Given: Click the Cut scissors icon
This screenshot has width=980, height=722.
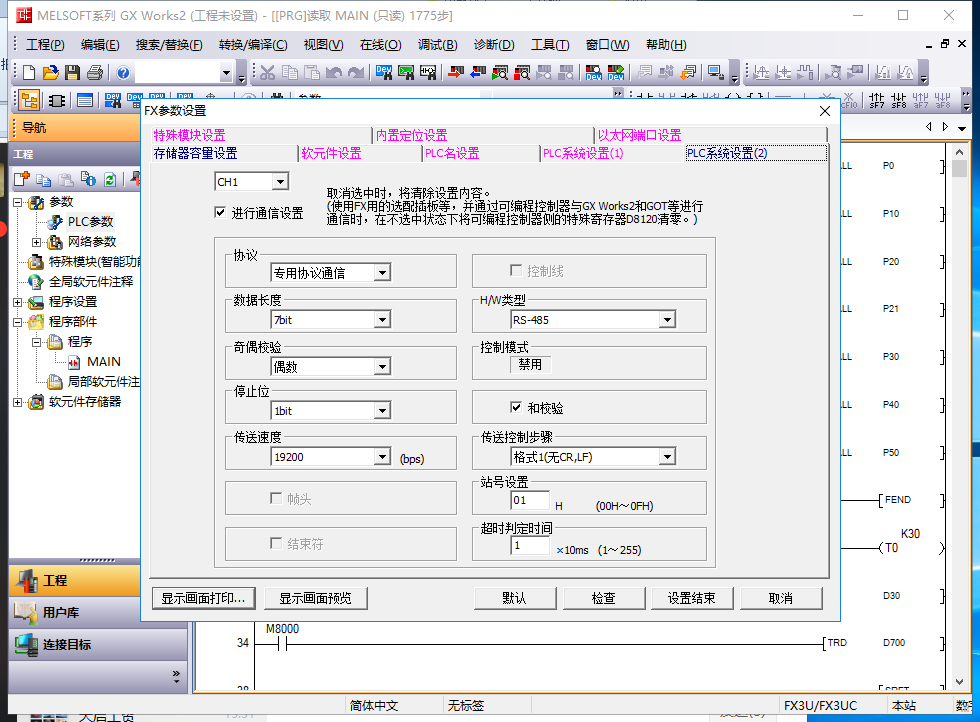Looking at the screenshot, I should [x=268, y=73].
